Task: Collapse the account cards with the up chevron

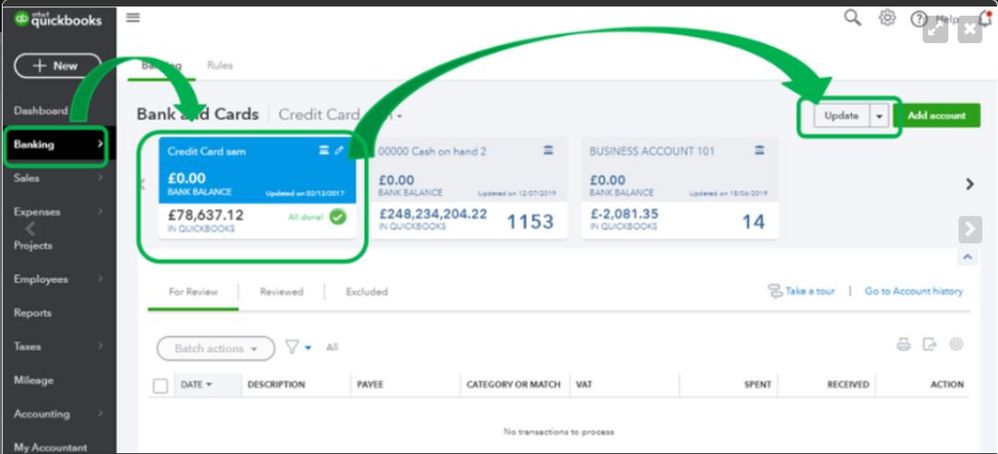Action: 967,257
